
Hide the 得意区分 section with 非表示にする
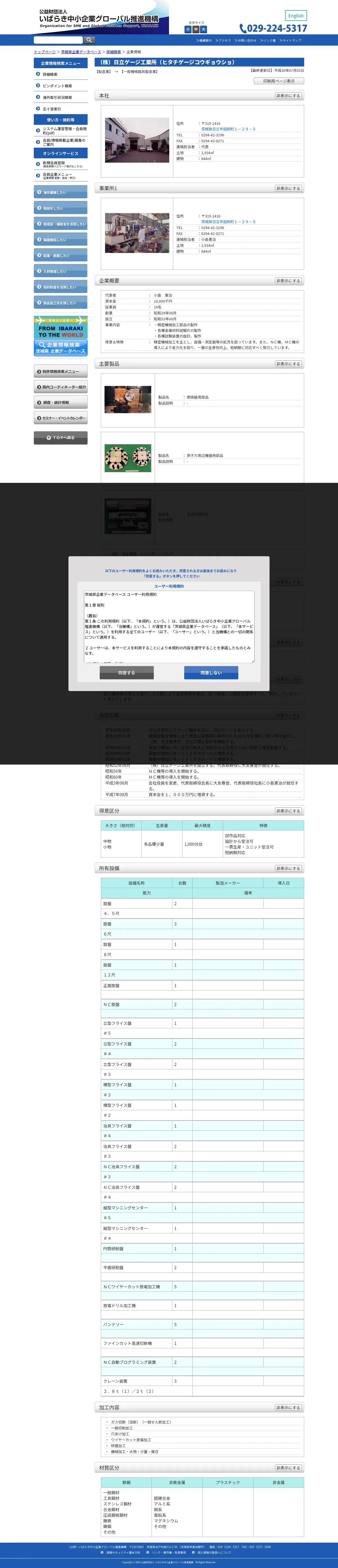coord(288,811)
